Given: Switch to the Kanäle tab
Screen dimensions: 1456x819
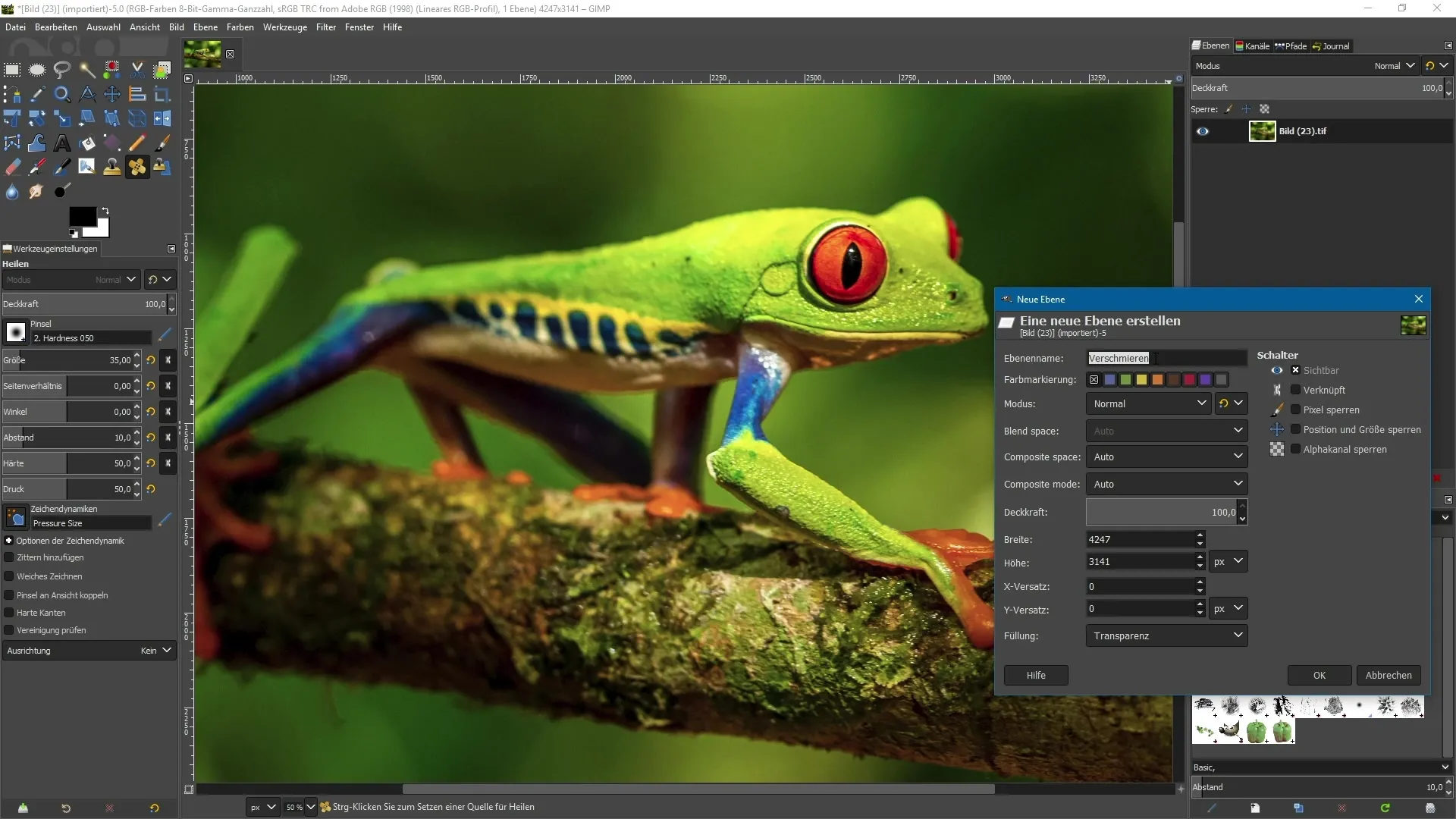Looking at the screenshot, I should click(1252, 46).
